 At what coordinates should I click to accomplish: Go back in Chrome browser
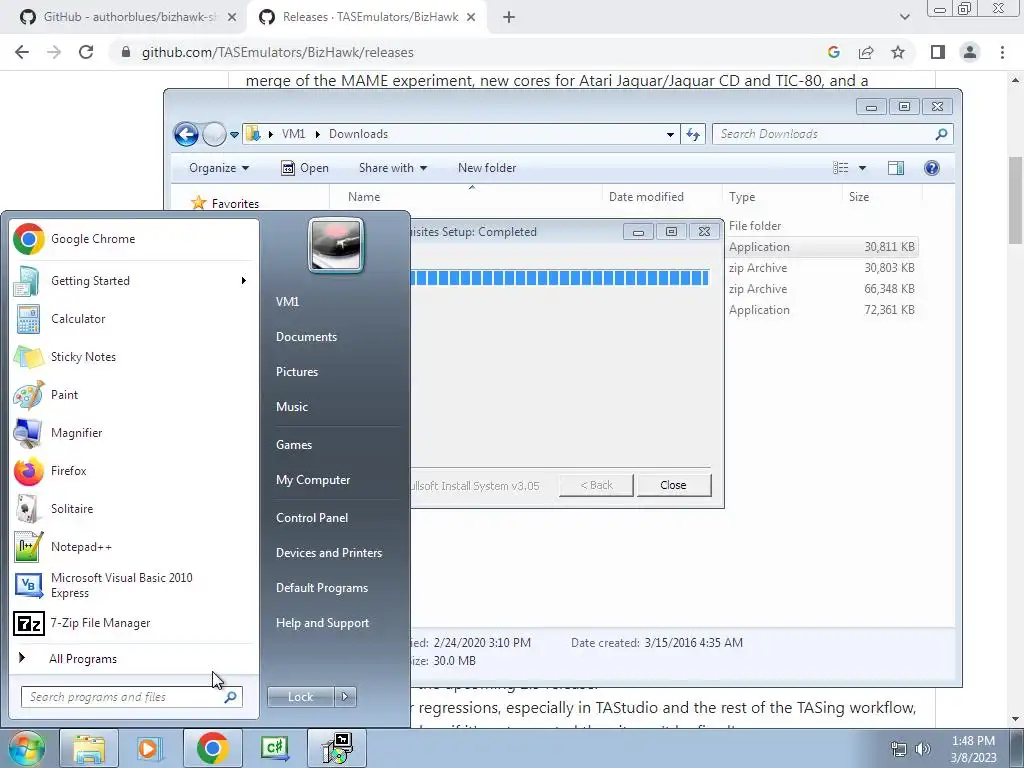22,52
